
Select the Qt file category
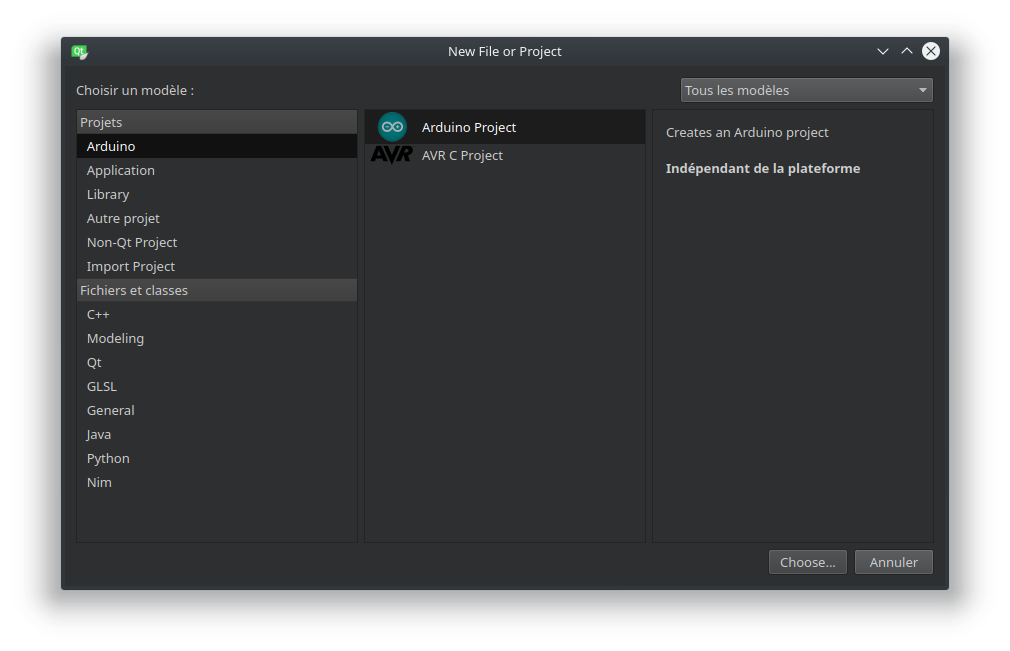(217, 363)
